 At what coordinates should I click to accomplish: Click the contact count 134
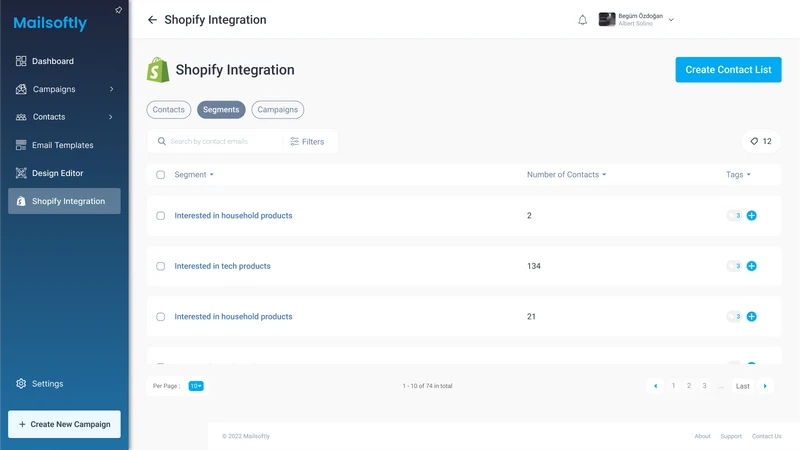(534, 266)
